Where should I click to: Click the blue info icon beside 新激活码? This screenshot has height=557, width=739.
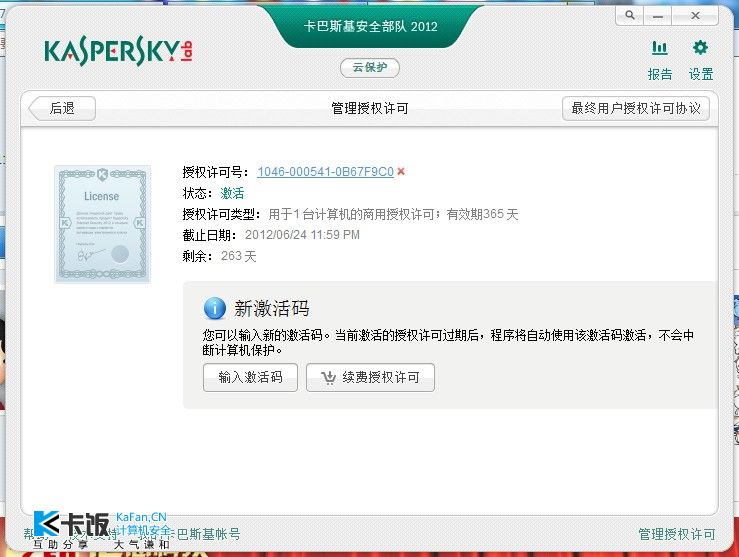214,309
